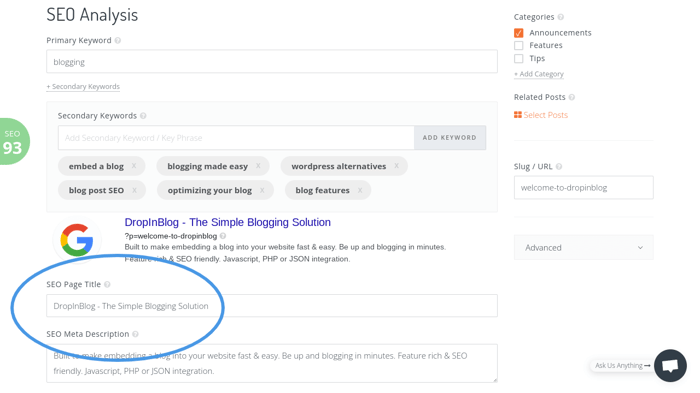Select the 'optimizing your blog' keyword tag text
Viewport: 700px width, 393px height.
210,190
